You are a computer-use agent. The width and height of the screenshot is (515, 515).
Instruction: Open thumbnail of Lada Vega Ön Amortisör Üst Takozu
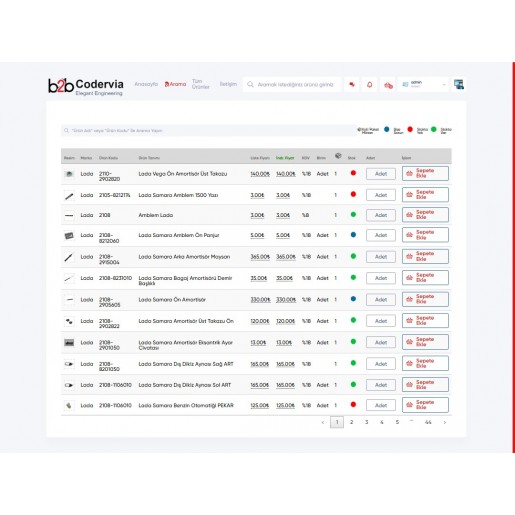pyautogui.click(x=69, y=174)
